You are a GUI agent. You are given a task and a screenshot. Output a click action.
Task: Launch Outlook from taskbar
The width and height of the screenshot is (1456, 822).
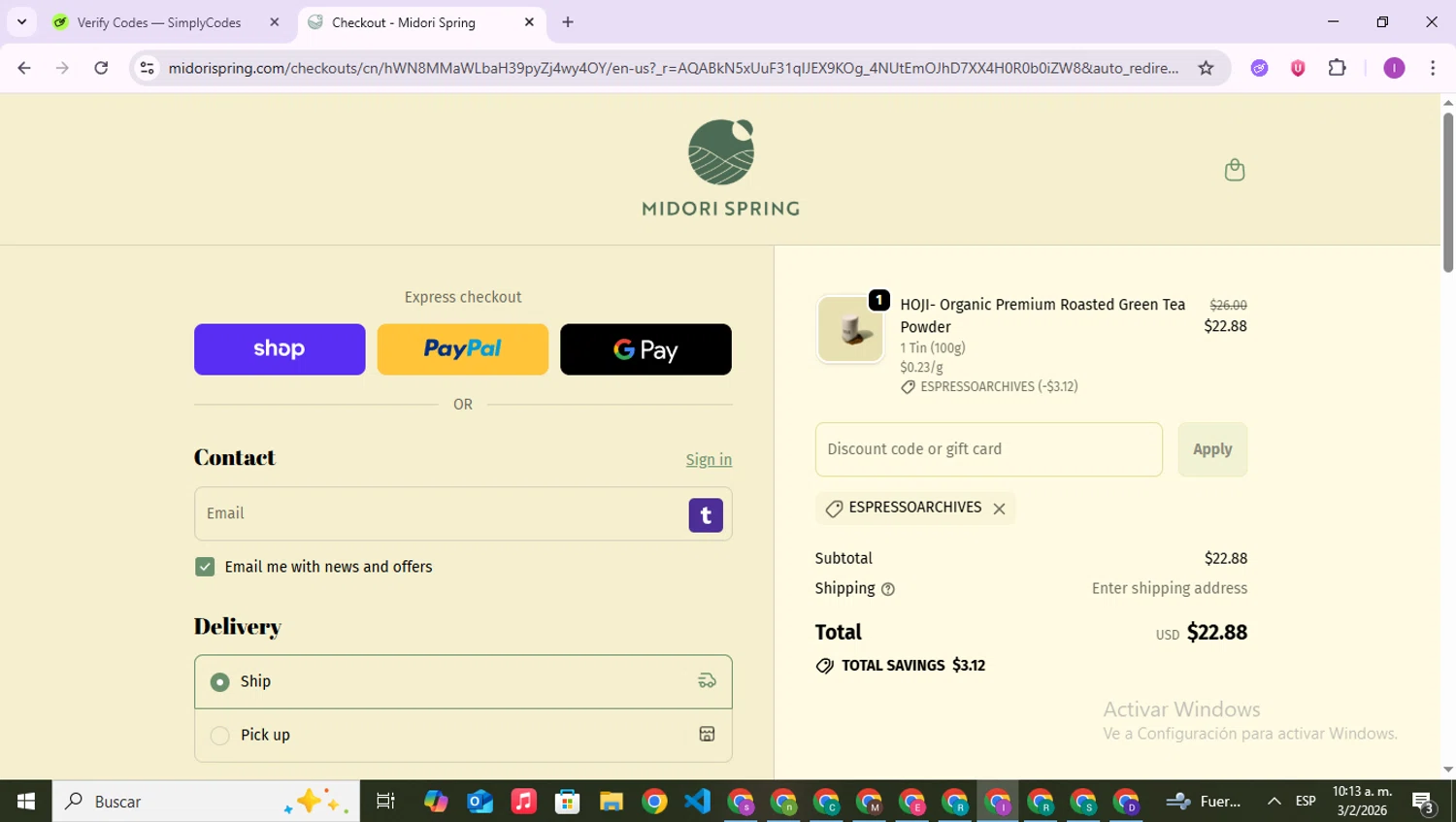pyautogui.click(x=480, y=802)
